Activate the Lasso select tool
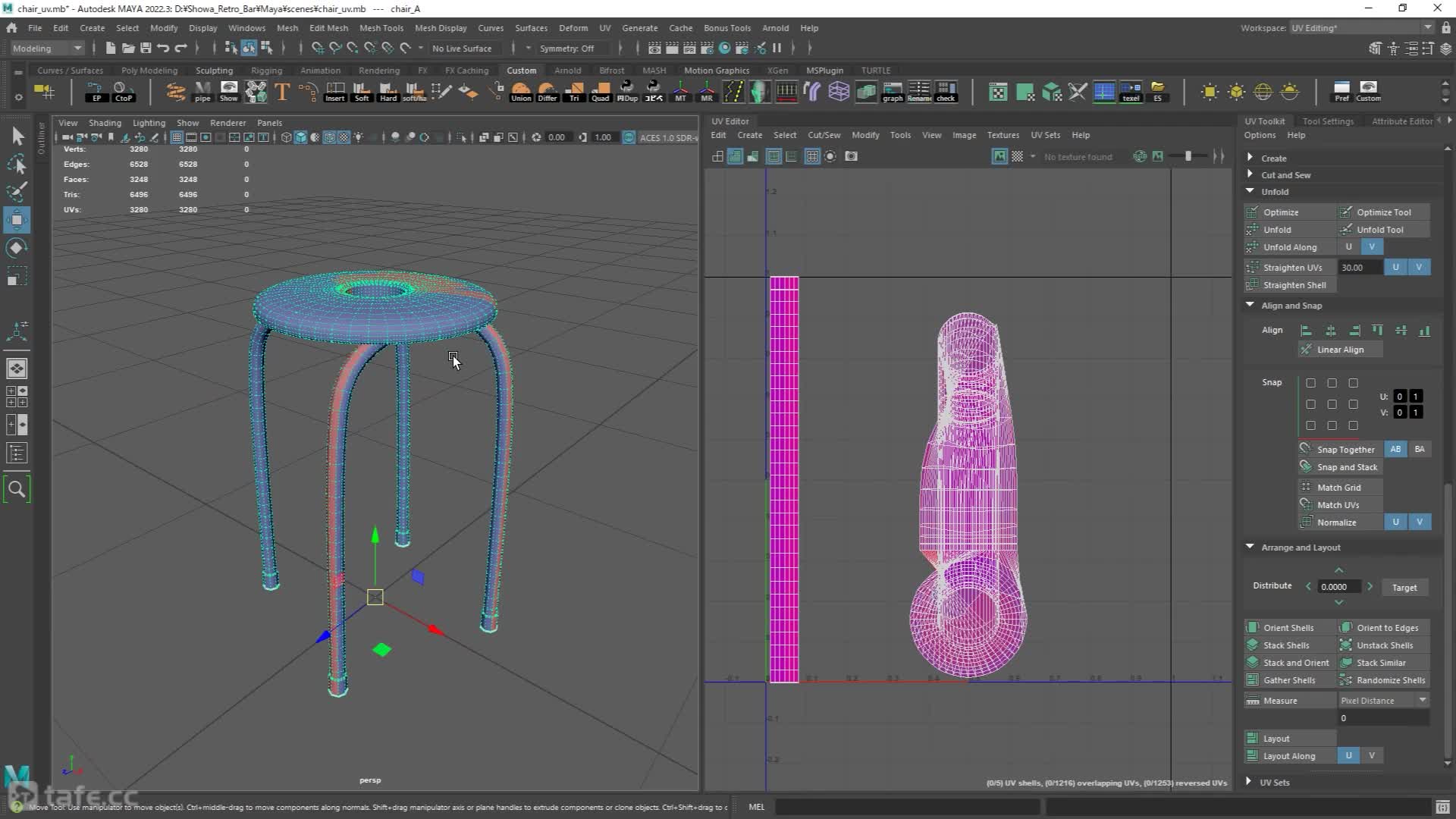The image size is (1456, 819). [17, 165]
